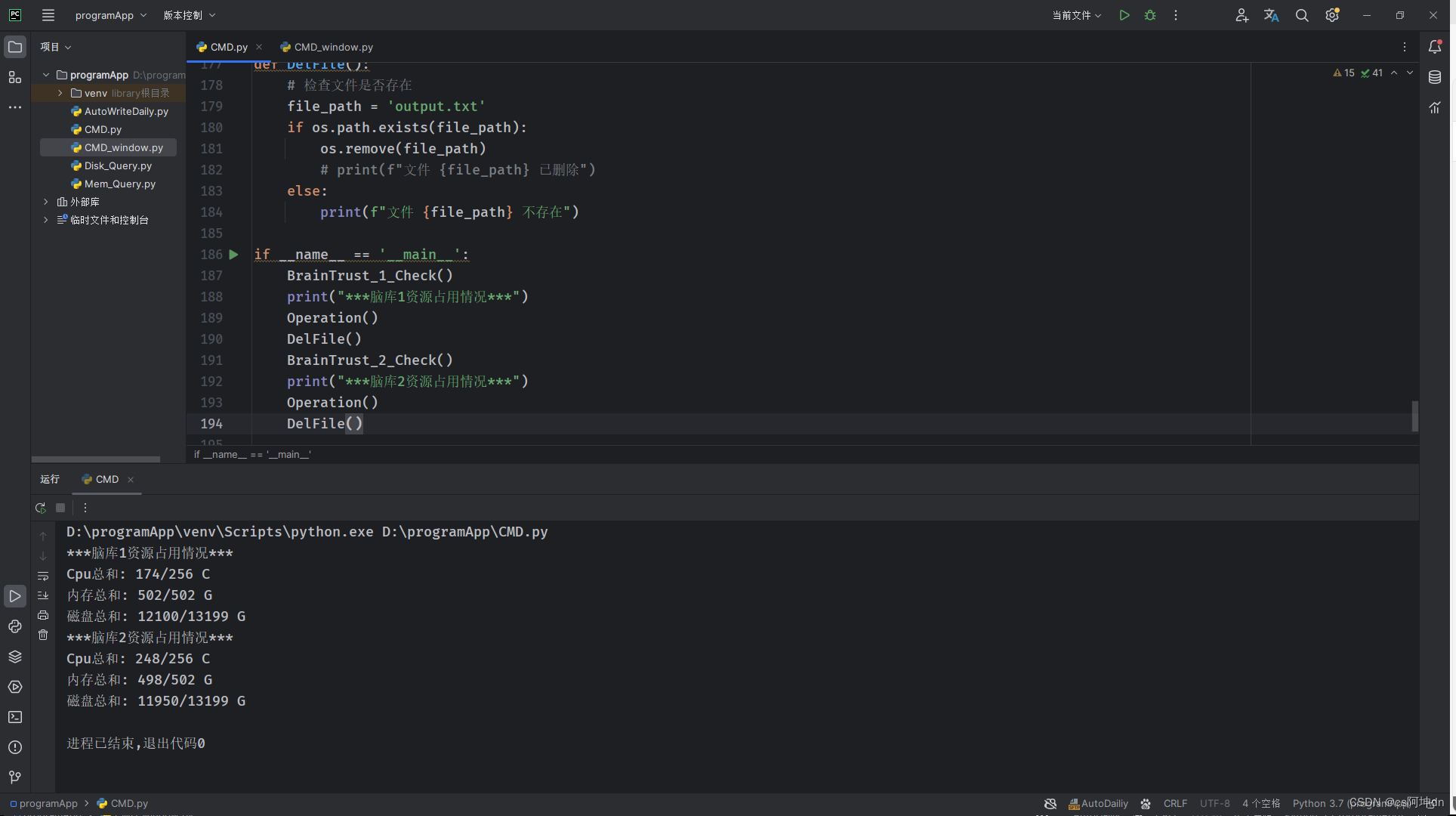Expand 临时文件和控制台 node
Screen dimensions: 1456x816
click(46, 220)
